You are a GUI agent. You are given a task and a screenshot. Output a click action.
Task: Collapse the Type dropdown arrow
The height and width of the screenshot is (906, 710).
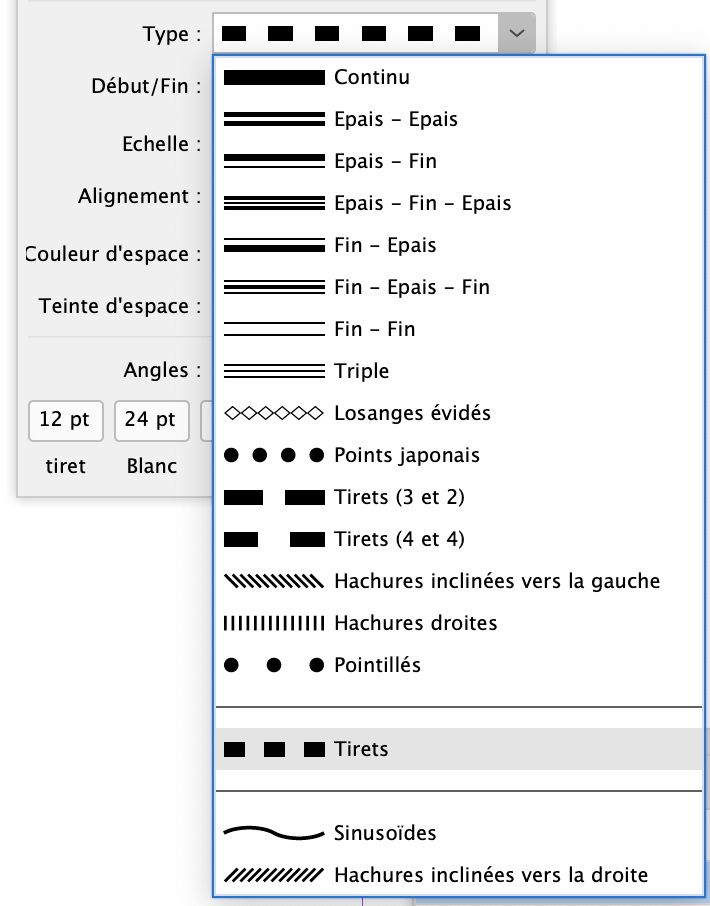(516, 33)
